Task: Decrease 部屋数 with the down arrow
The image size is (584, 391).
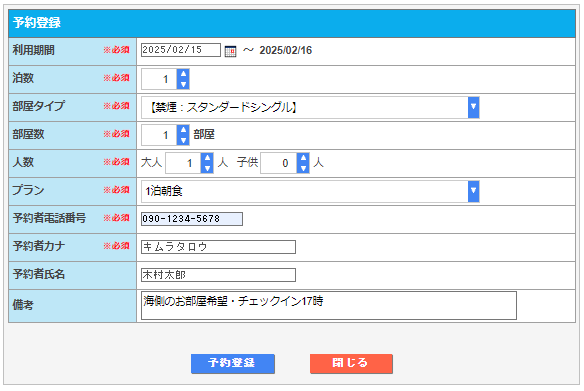Action: point(183,140)
